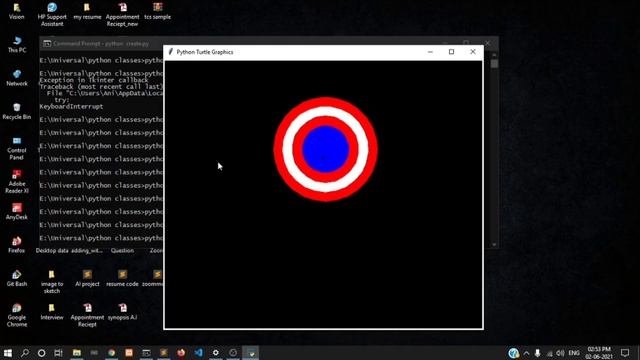Open HP Support Assistant desktop shortcut

coord(52,14)
